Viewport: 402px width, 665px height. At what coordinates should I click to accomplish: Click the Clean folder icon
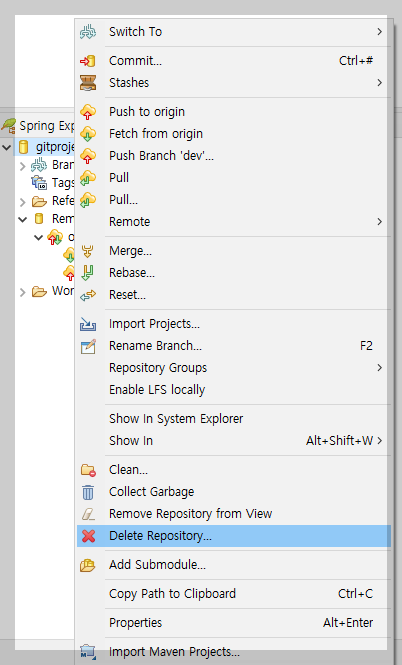click(x=88, y=470)
